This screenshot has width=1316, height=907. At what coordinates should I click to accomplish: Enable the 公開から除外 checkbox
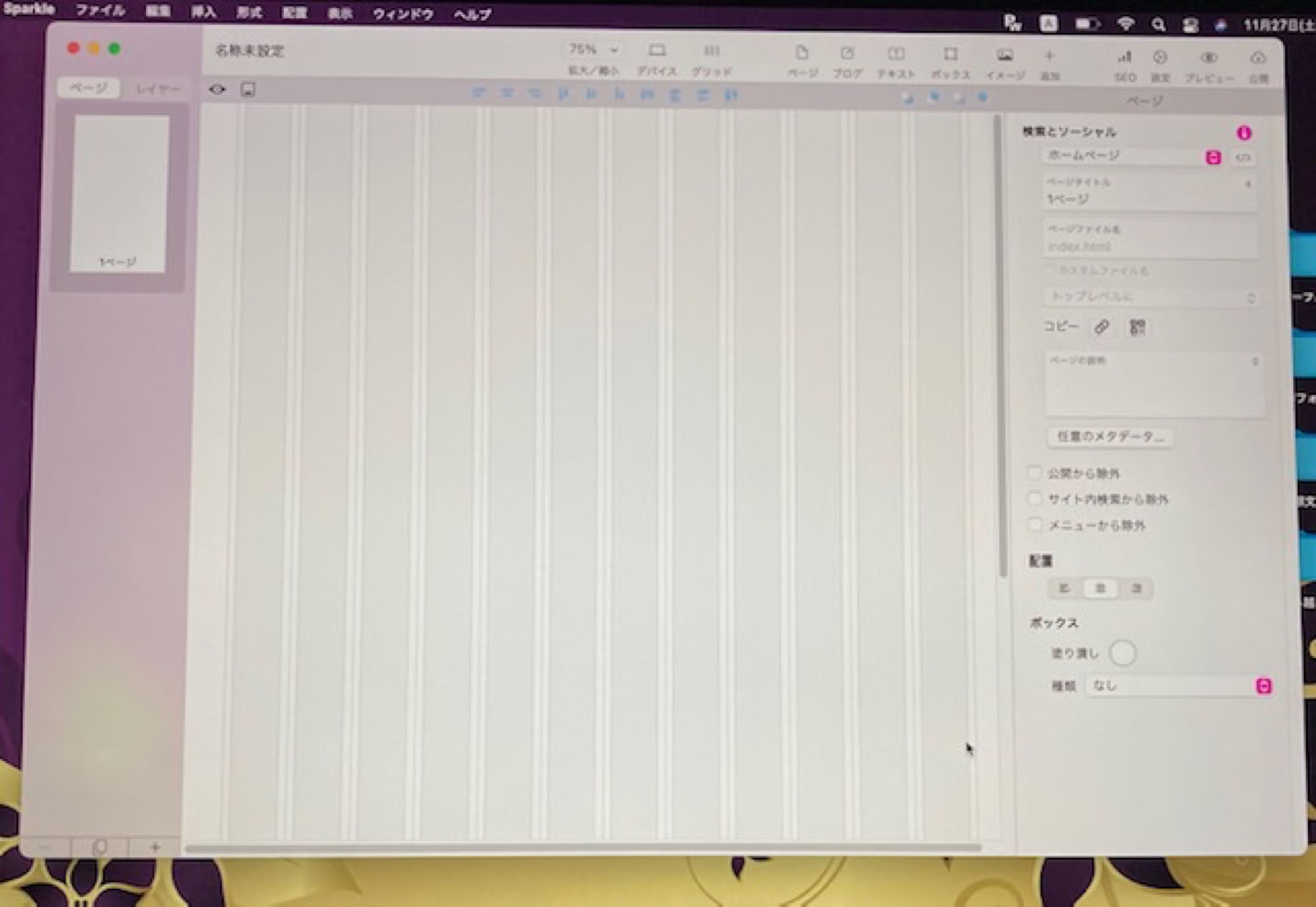pyautogui.click(x=1035, y=473)
